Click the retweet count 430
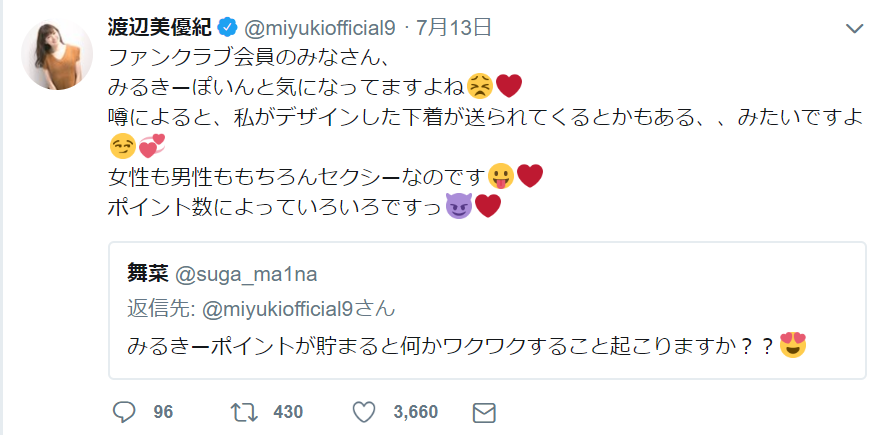The height and width of the screenshot is (435, 884). [x=288, y=412]
